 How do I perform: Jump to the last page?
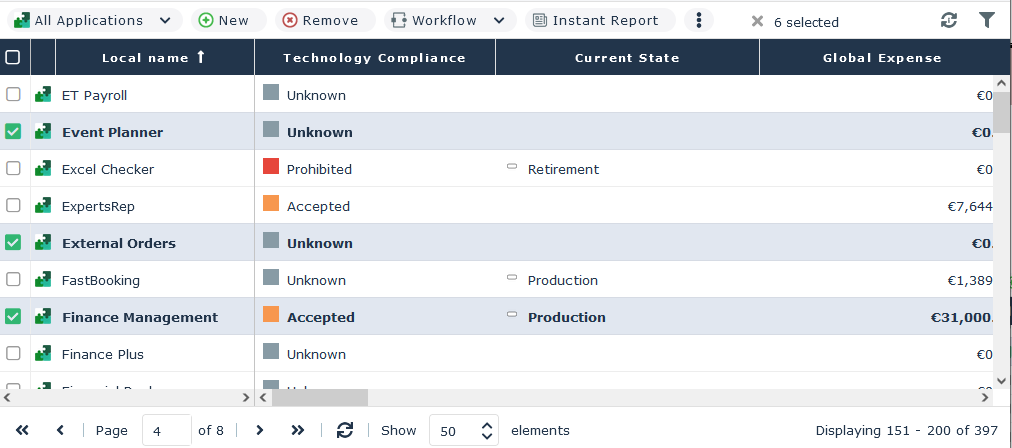[x=297, y=430]
